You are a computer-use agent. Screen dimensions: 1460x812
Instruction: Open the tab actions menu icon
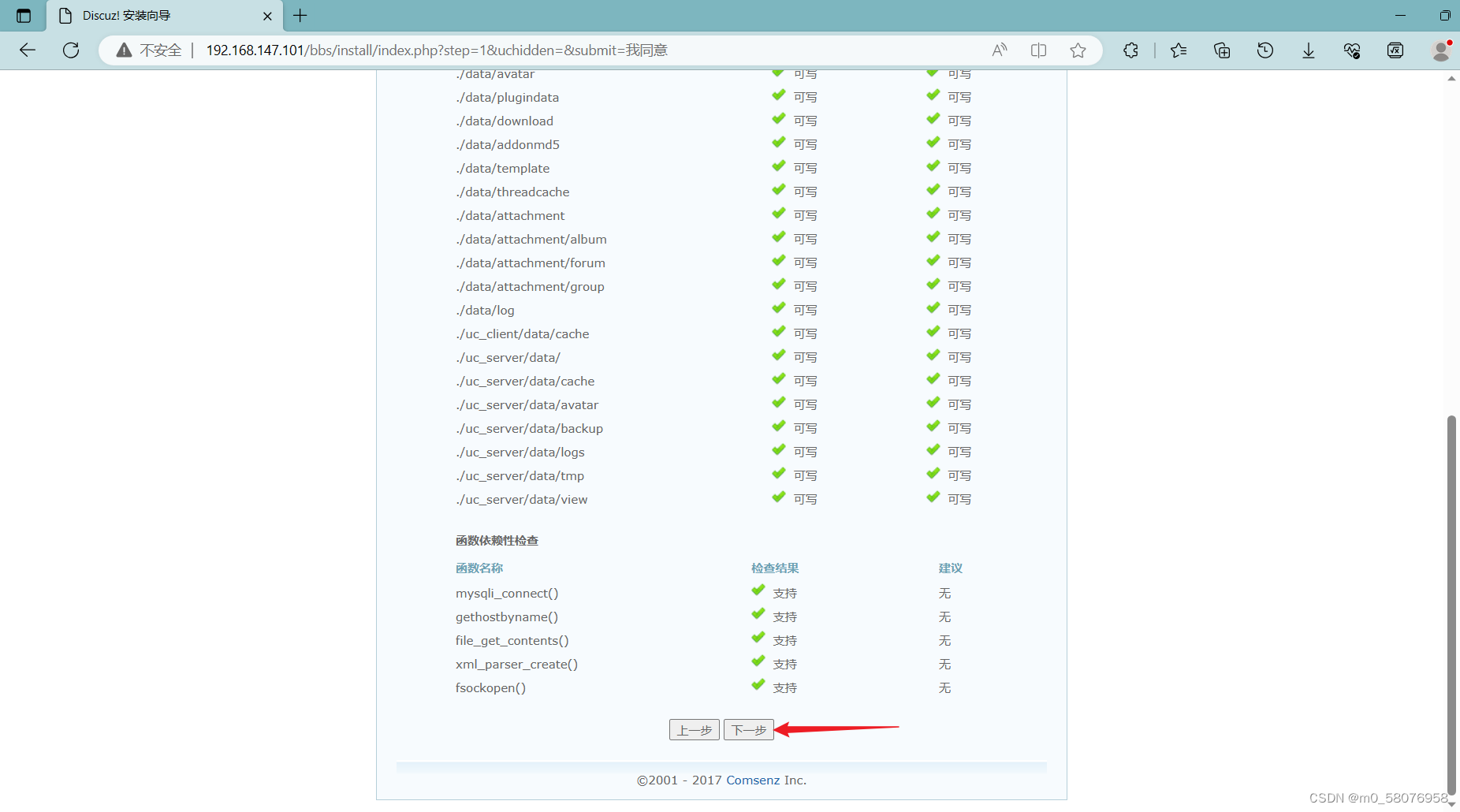(24, 16)
